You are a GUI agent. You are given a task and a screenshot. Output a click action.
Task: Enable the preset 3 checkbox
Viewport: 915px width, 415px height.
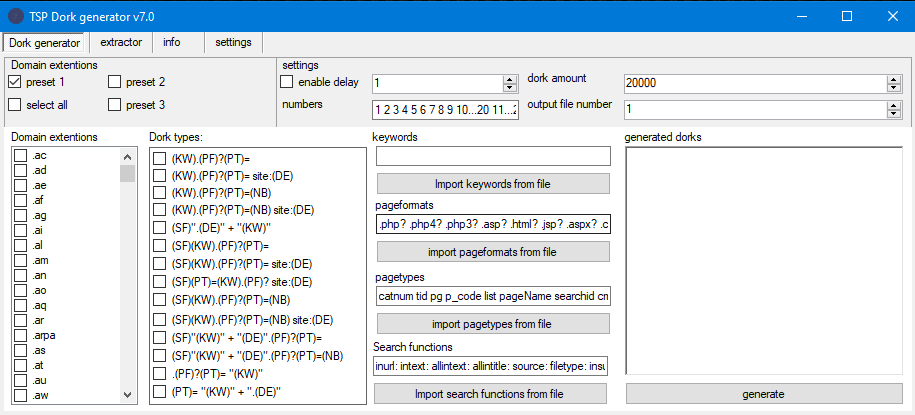pyautogui.click(x=115, y=105)
